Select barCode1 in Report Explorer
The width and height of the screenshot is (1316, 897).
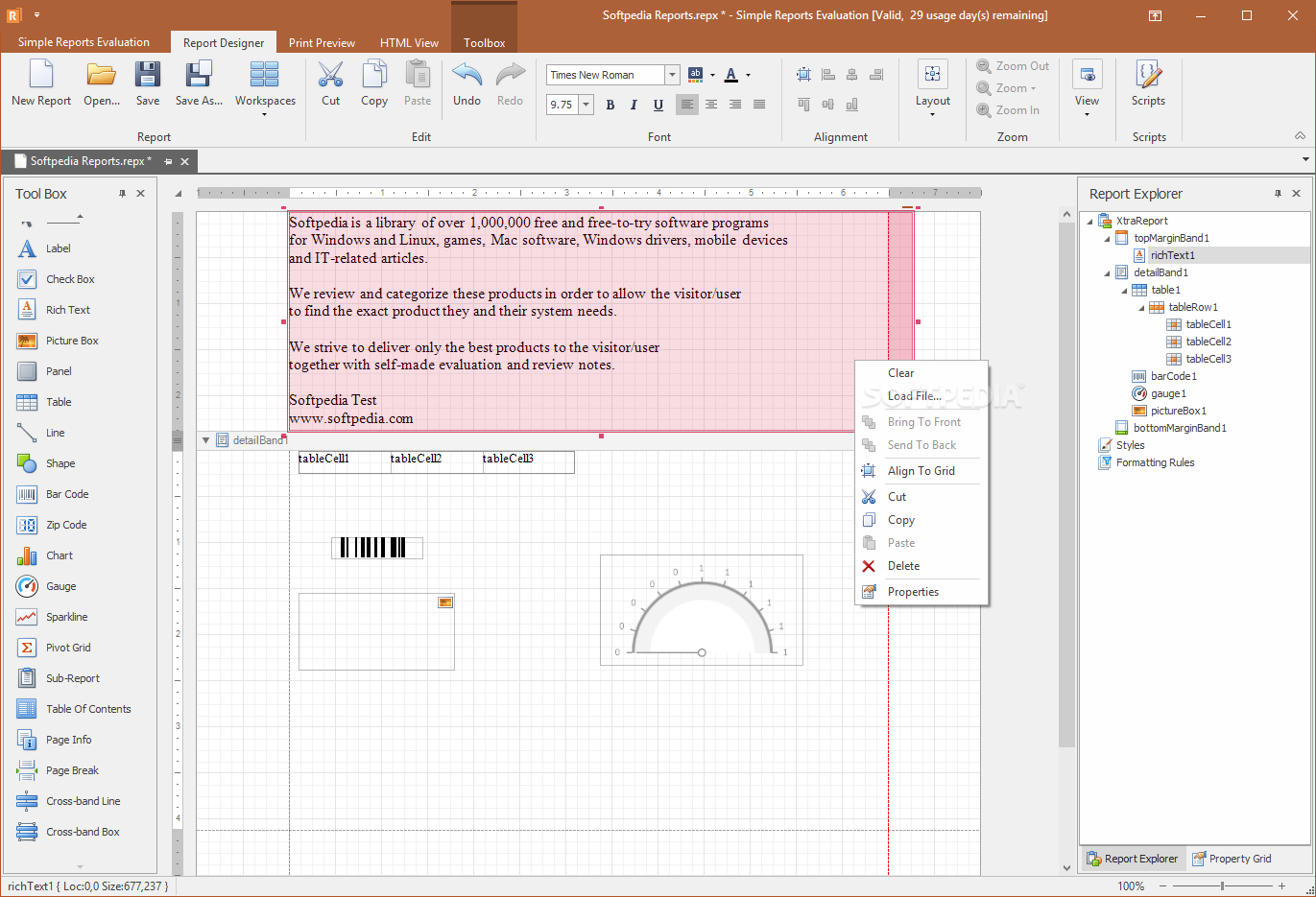pos(1174,376)
